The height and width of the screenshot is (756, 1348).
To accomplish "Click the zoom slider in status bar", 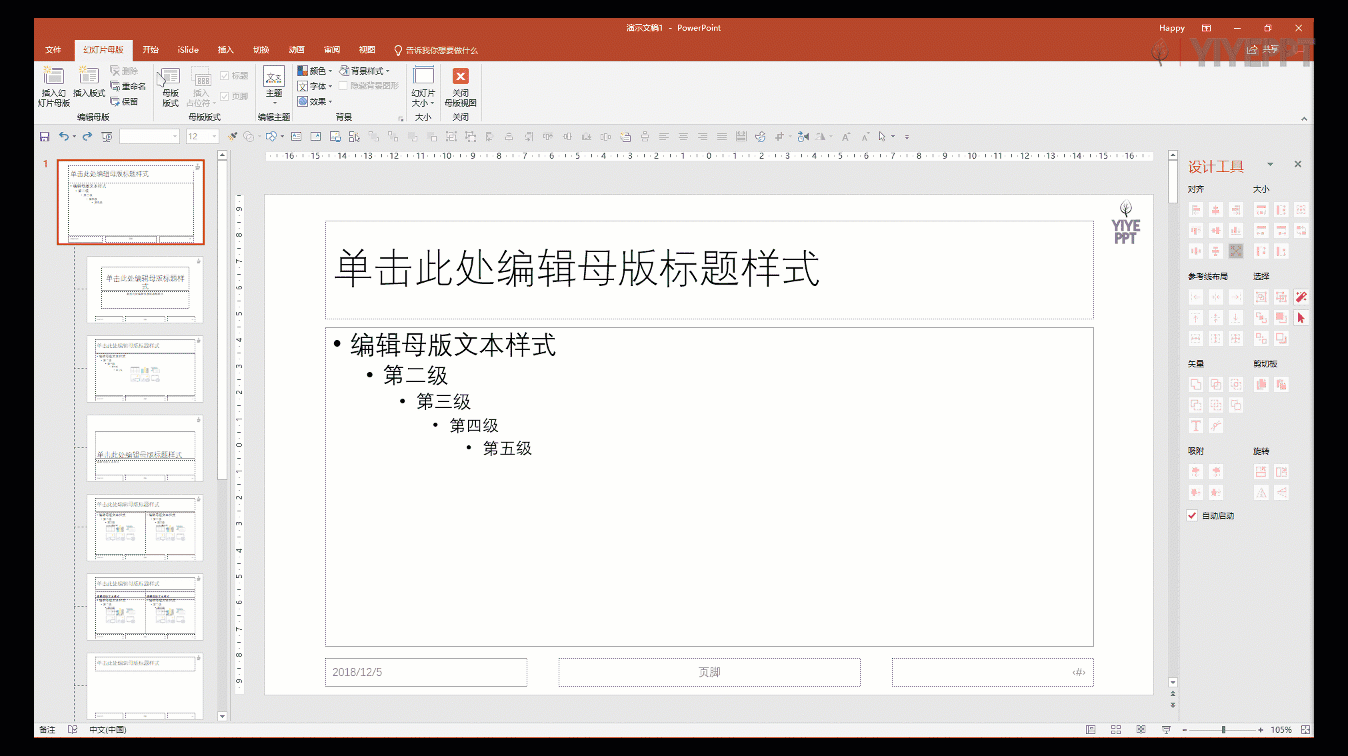I will click(1223, 730).
